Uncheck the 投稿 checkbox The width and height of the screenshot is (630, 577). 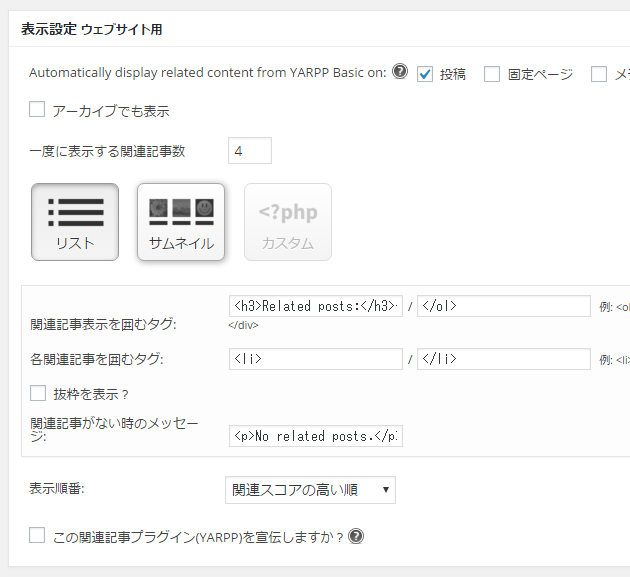425,73
